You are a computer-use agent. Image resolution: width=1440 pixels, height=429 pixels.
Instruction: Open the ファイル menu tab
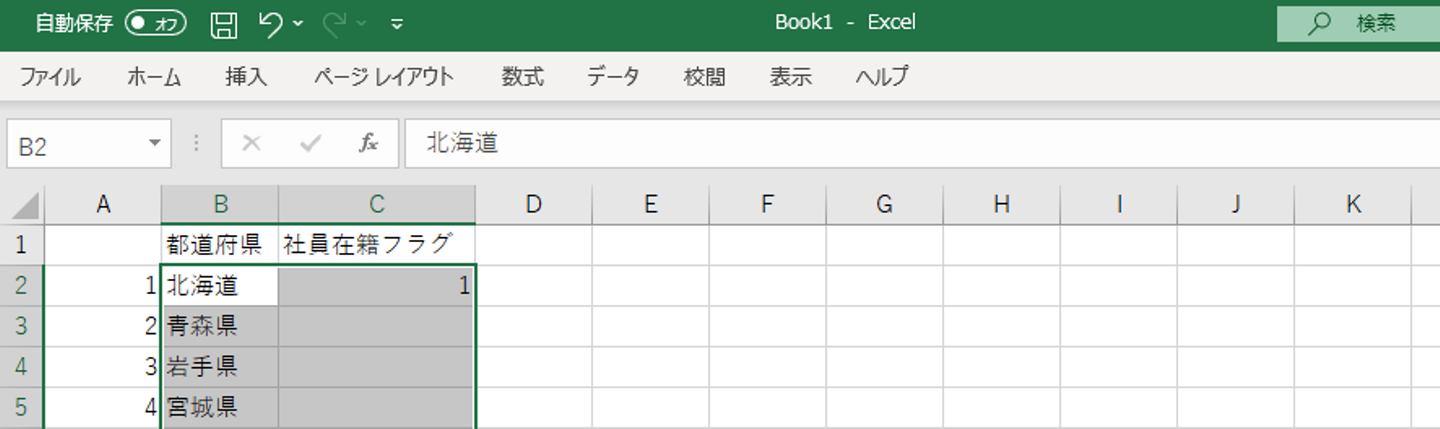50,77
